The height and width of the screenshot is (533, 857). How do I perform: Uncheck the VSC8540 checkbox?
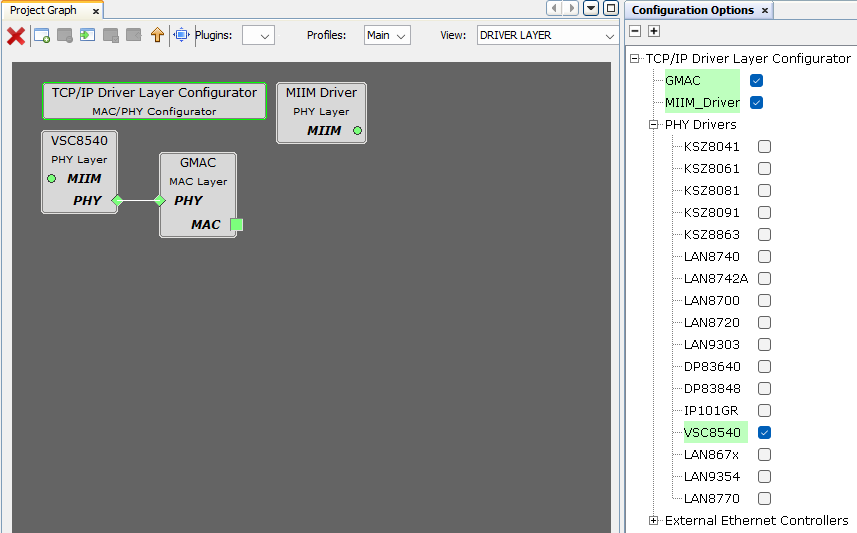tap(765, 432)
